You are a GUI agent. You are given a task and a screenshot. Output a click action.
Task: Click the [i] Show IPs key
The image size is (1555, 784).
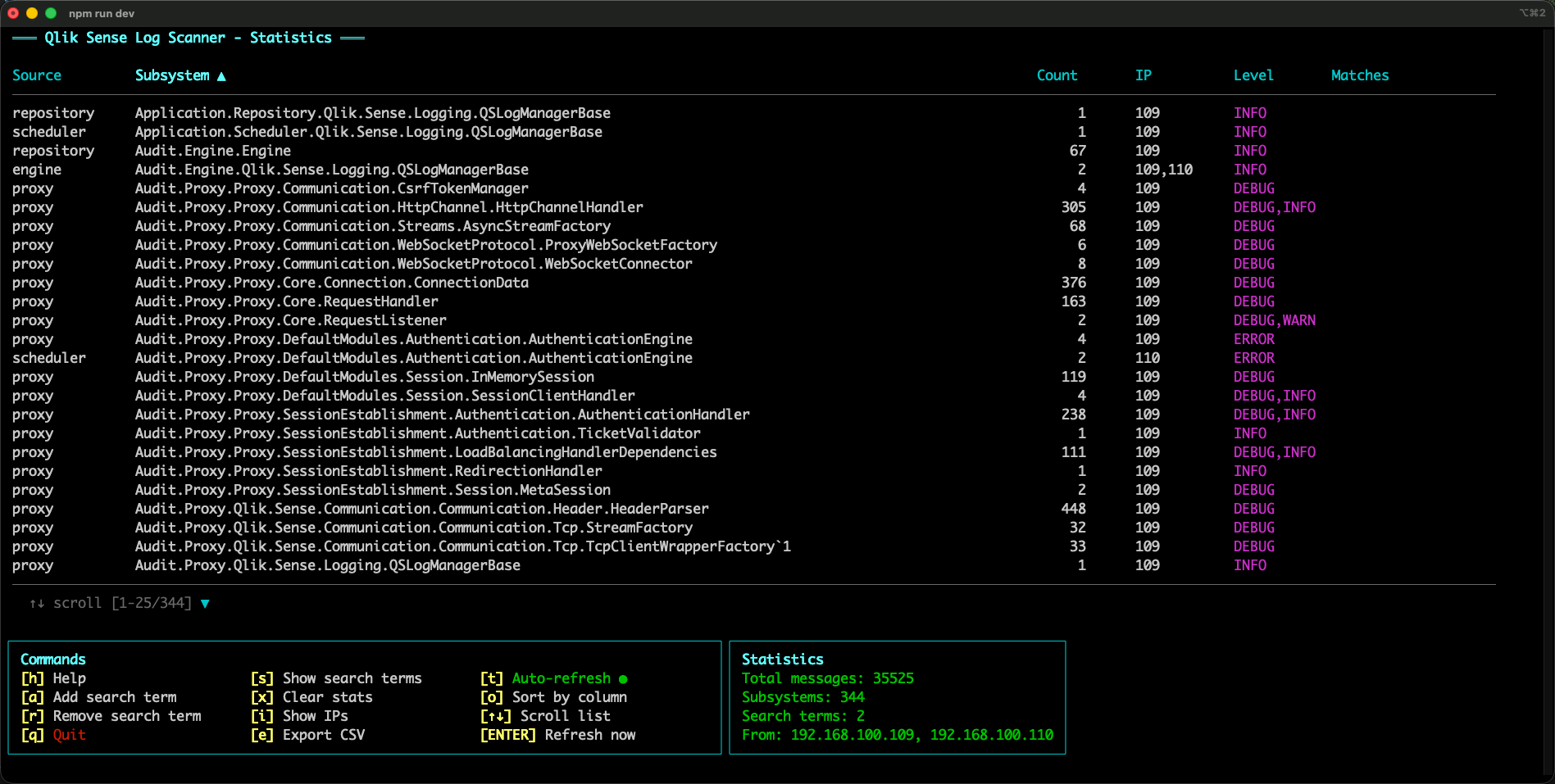click(262, 716)
